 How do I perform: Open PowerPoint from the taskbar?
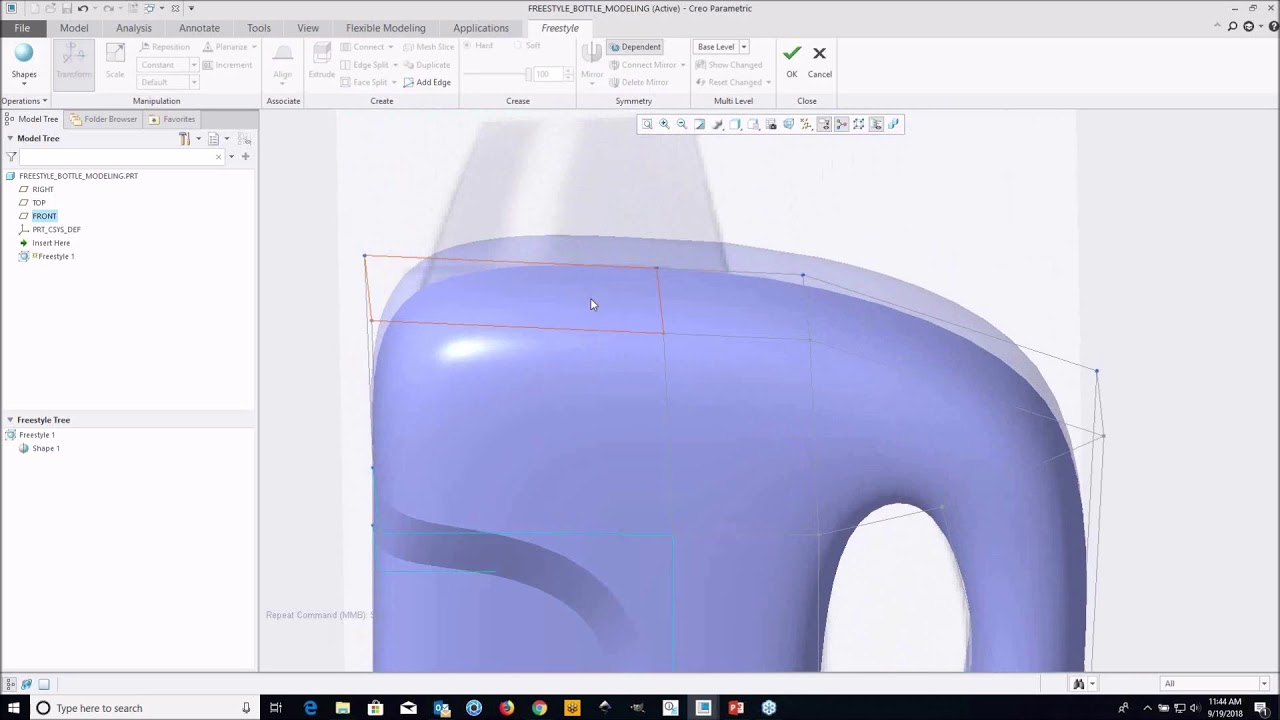736,708
